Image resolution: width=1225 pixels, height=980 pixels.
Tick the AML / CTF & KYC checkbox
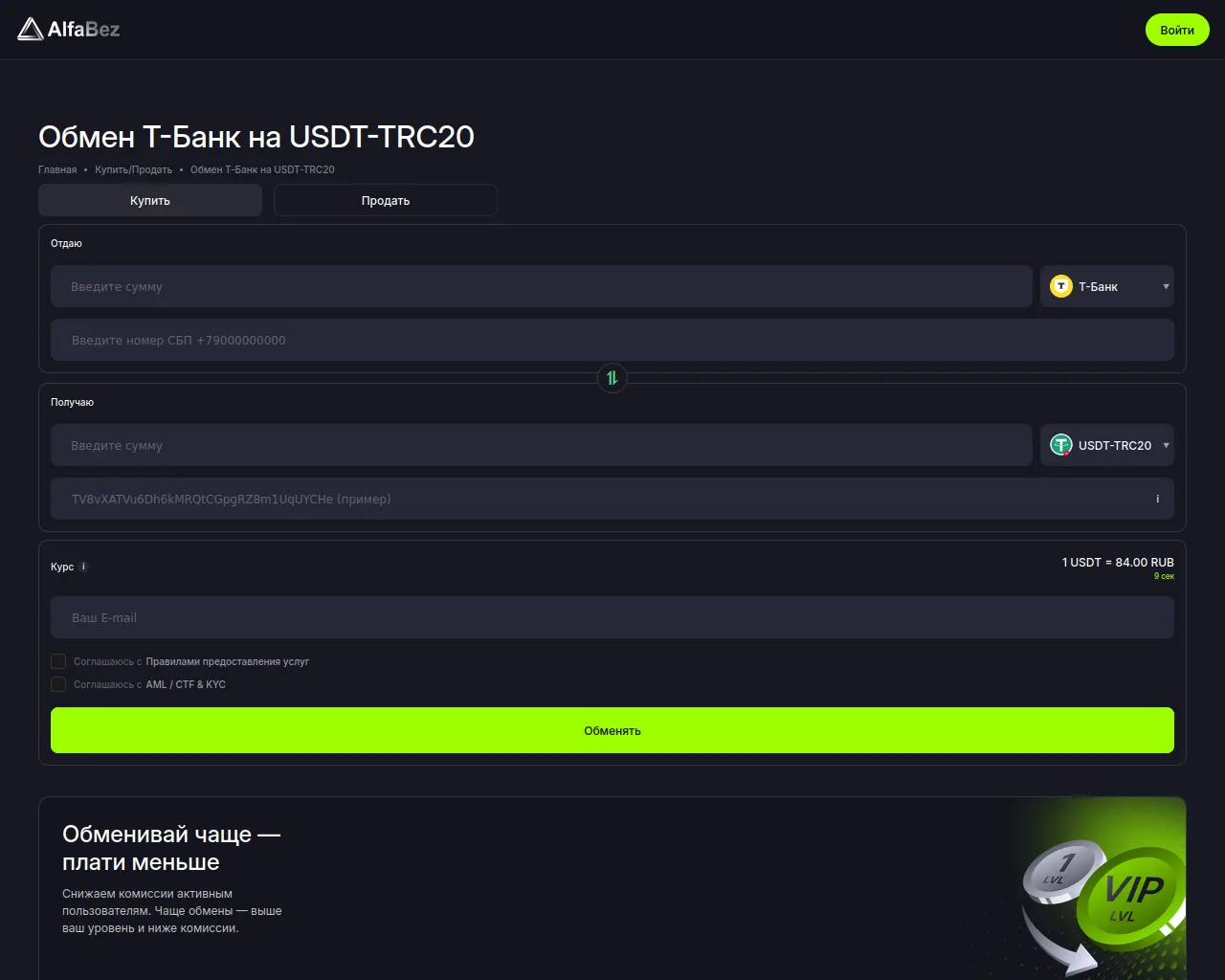(x=58, y=684)
